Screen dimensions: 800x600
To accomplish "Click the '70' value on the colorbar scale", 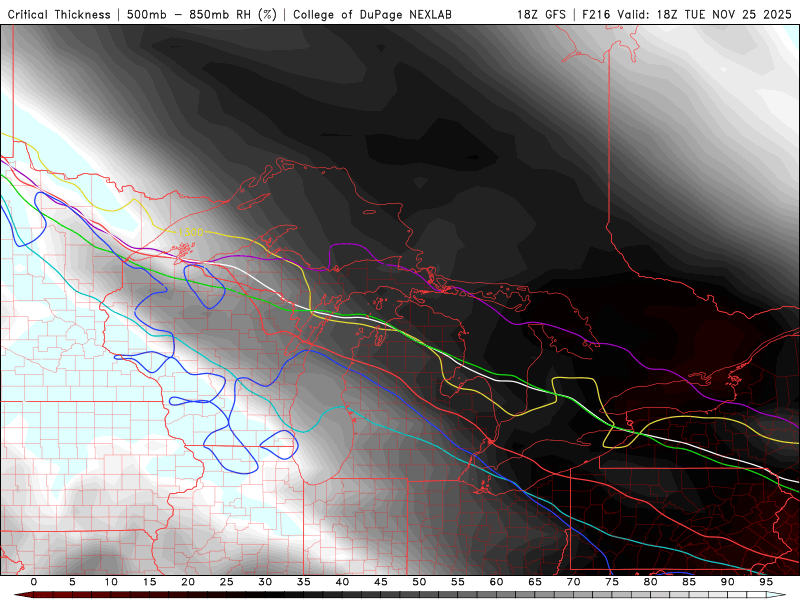I will tap(573, 582).
